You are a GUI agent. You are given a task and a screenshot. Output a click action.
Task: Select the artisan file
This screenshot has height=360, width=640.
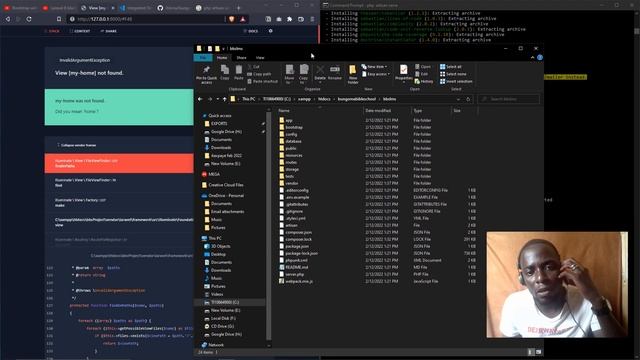291,225
